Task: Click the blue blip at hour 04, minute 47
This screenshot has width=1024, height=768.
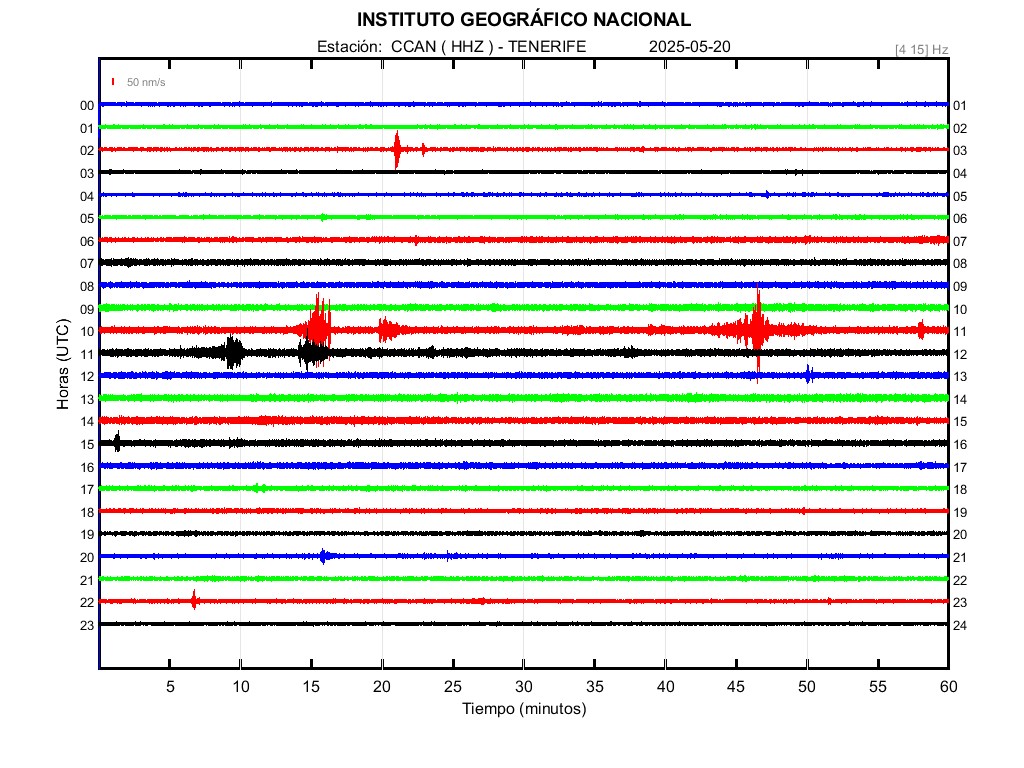Action: pyautogui.click(x=767, y=195)
